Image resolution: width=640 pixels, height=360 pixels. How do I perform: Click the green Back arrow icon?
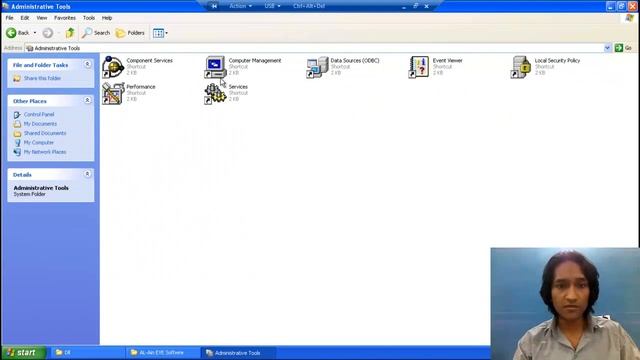tap(11, 33)
